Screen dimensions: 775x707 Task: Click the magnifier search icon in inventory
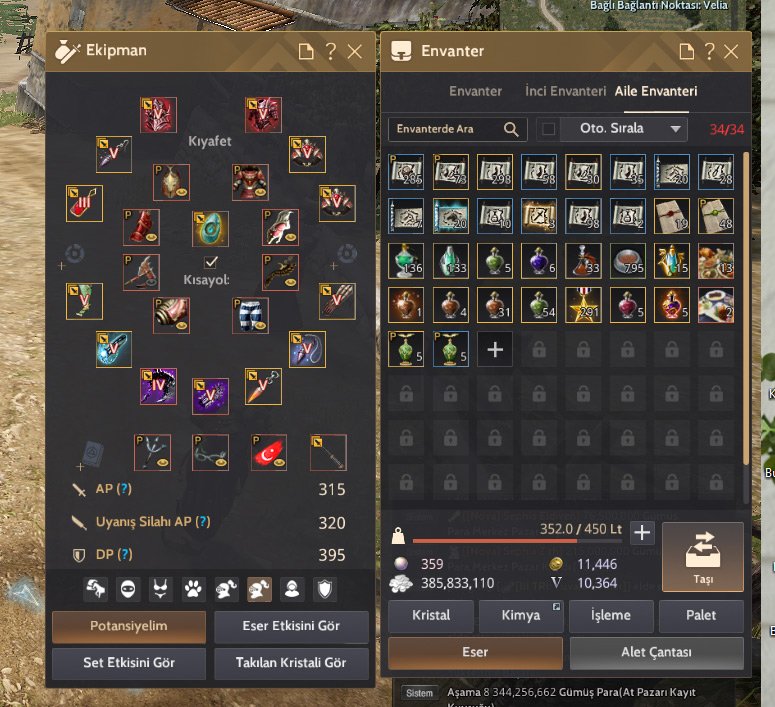point(511,130)
